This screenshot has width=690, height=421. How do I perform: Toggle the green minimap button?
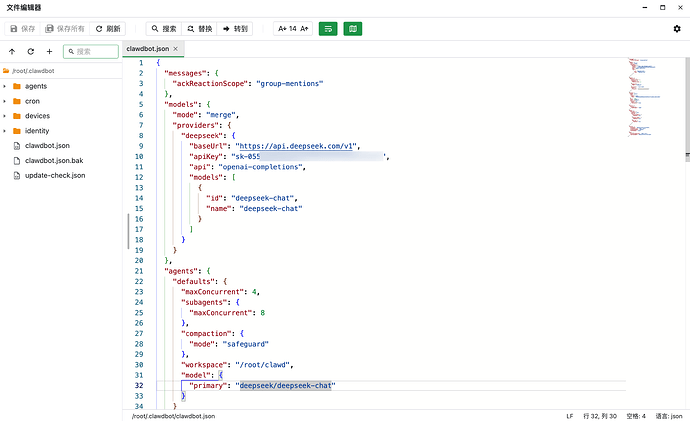pos(352,29)
